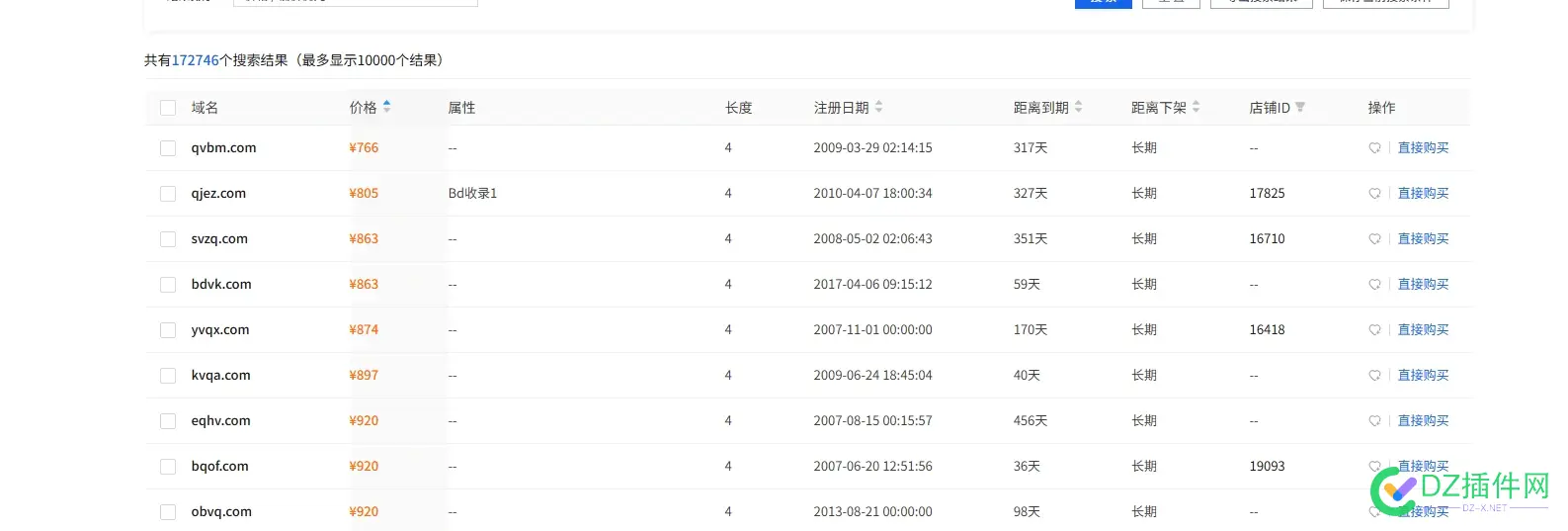This screenshot has width=1568, height=531.
Task: Buy yvqx.com via 直接购买 link
Action: [x=1423, y=330]
